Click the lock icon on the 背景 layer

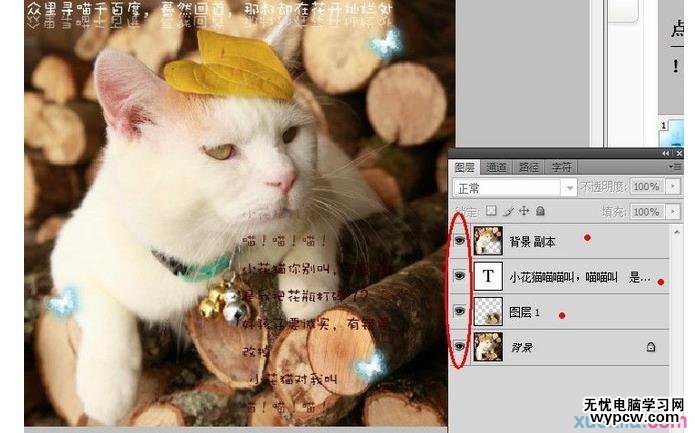(x=651, y=346)
